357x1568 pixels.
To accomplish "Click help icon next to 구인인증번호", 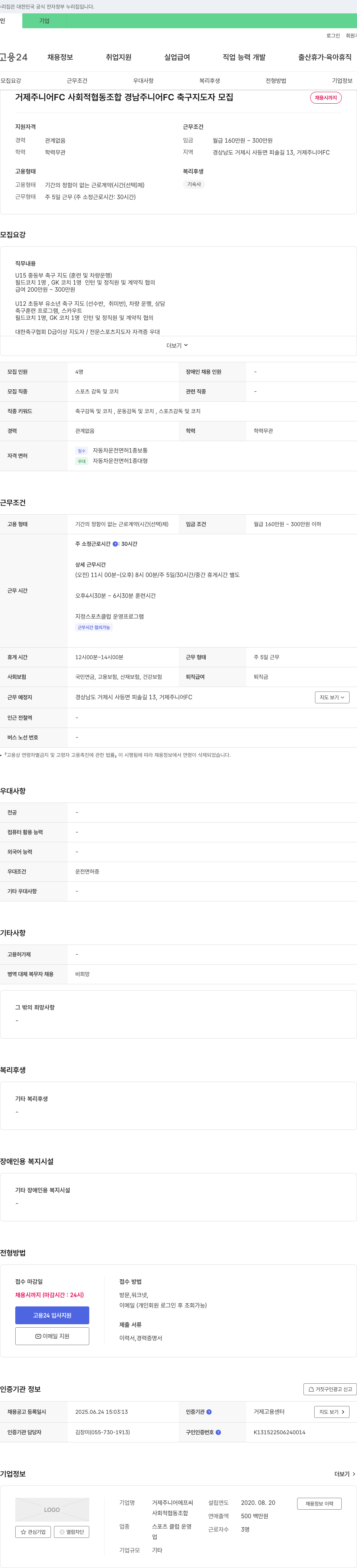I will (218, 1432).
